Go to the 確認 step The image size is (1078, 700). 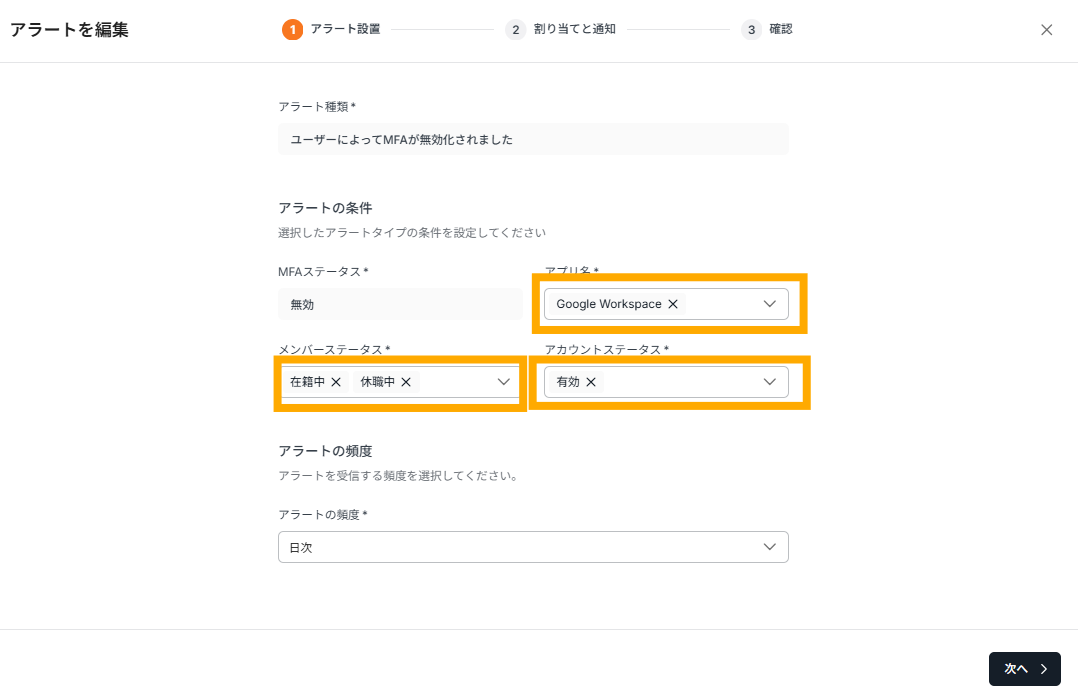(x=781, y=30)
